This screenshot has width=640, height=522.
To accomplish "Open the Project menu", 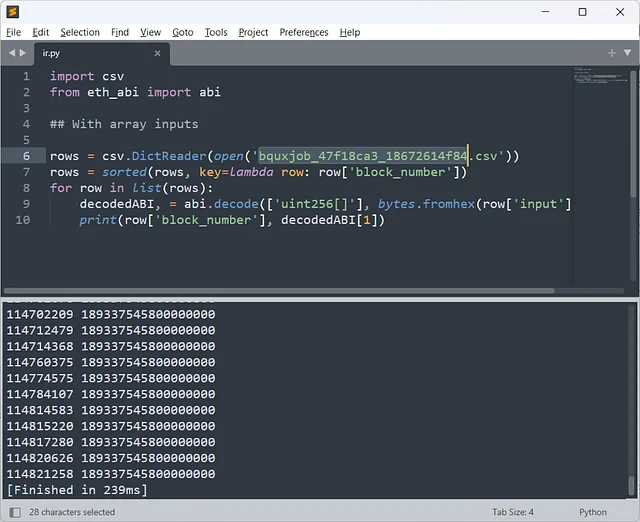I will [x=253, y=32].
